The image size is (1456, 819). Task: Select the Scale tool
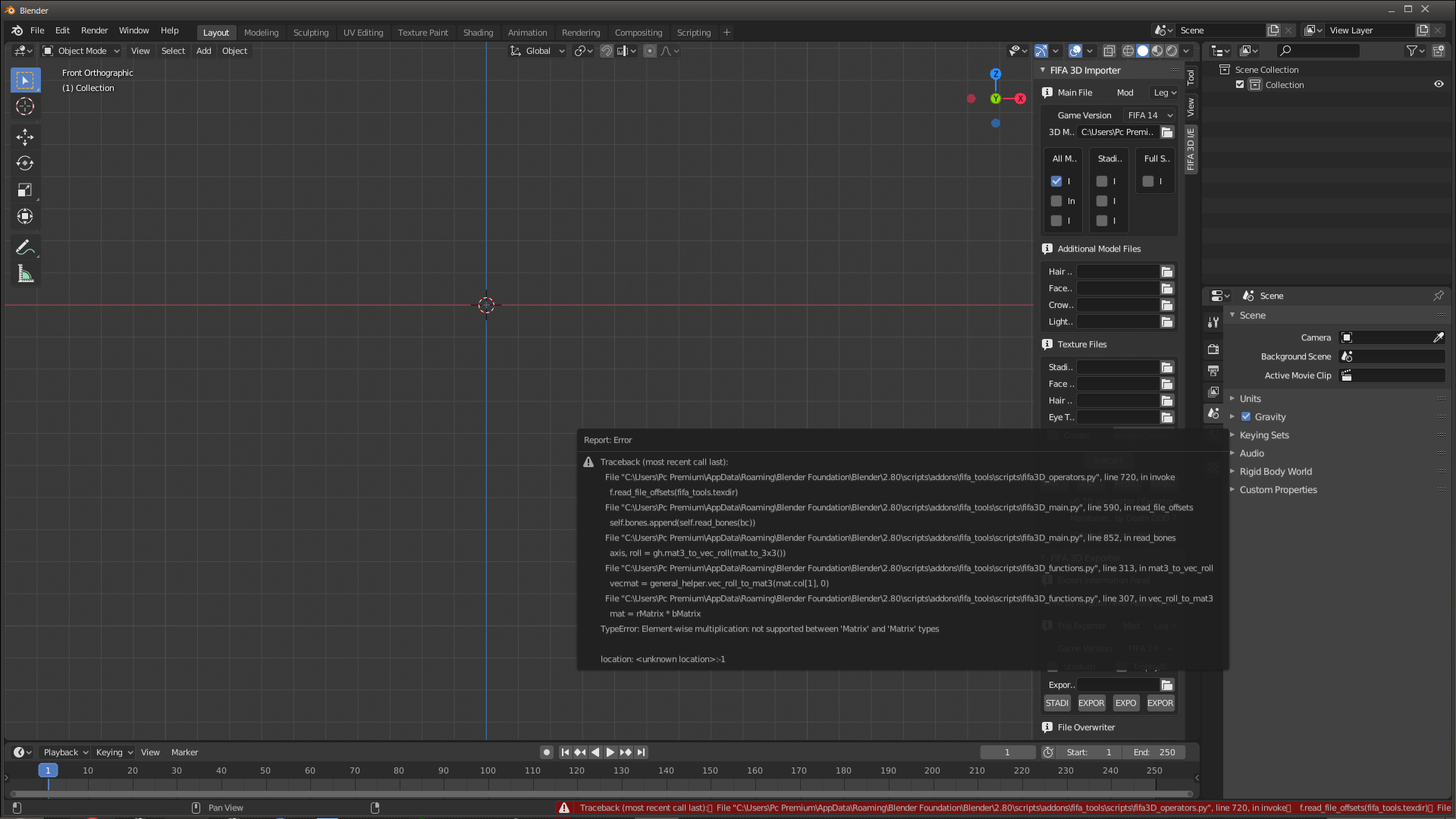click(x=25, y=190)
